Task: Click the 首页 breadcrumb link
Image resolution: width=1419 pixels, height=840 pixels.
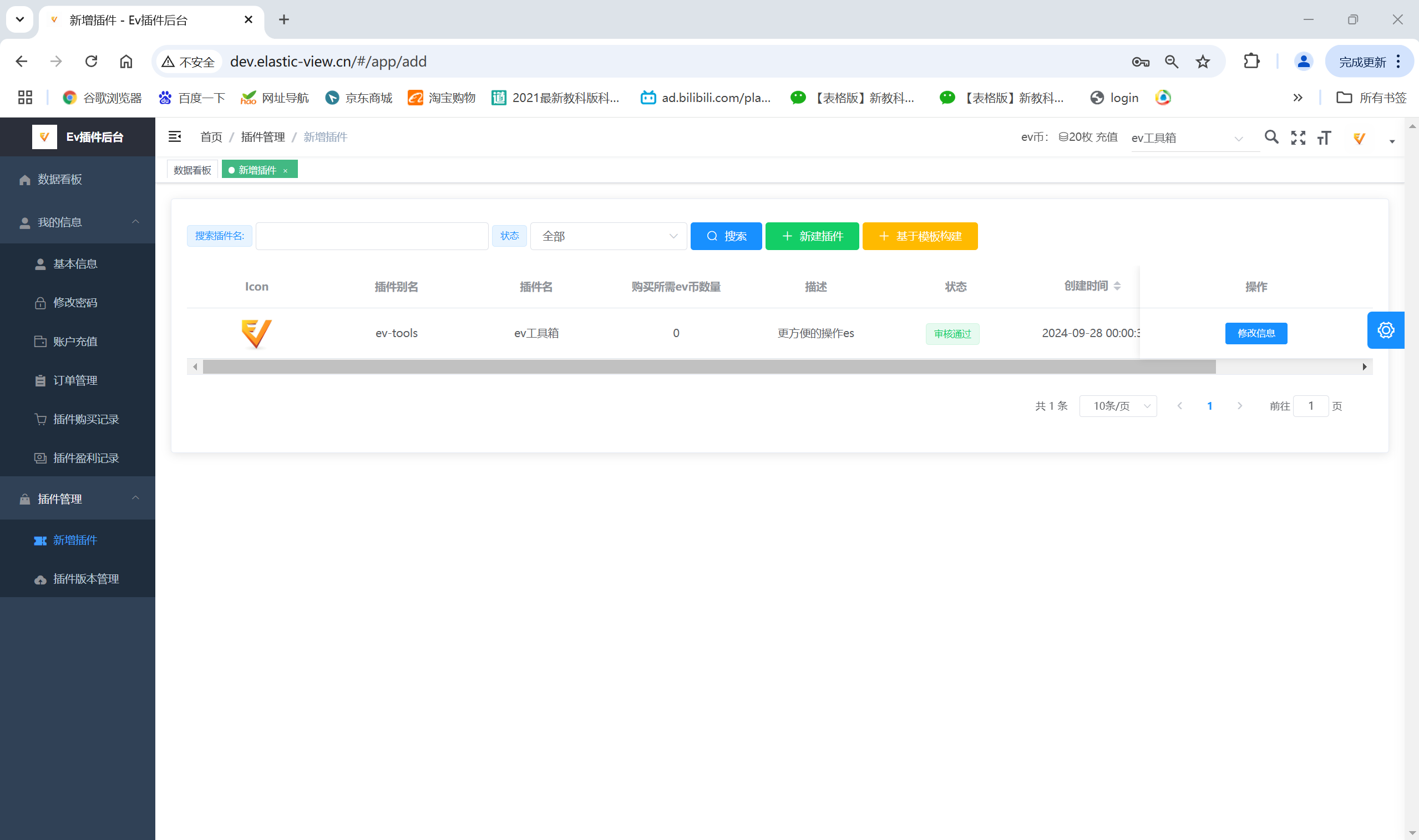Action: click(211, 137)
